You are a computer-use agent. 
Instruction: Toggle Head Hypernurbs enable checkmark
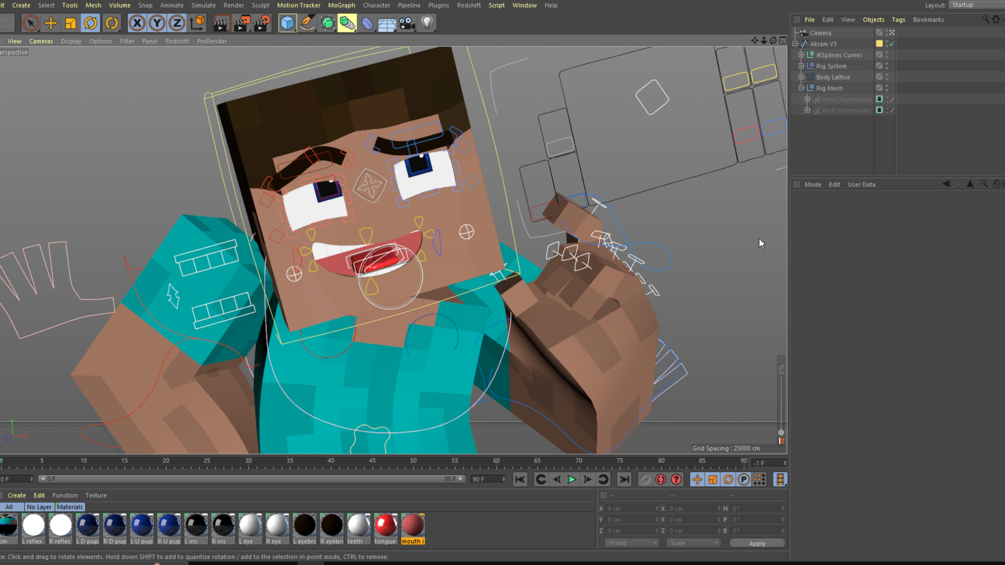[x=892, y=99]
